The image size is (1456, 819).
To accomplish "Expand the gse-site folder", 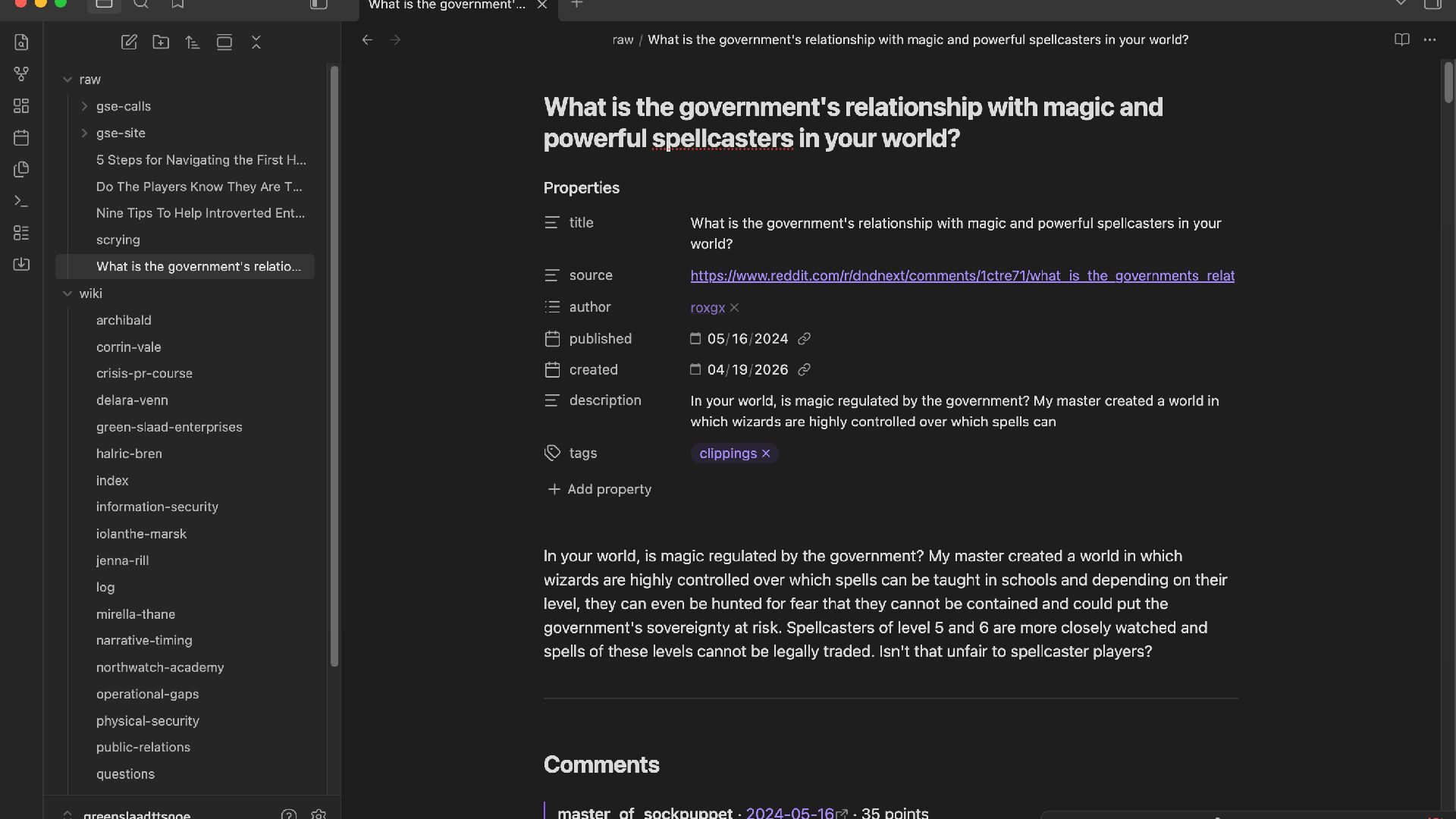I will click(84, 133).
